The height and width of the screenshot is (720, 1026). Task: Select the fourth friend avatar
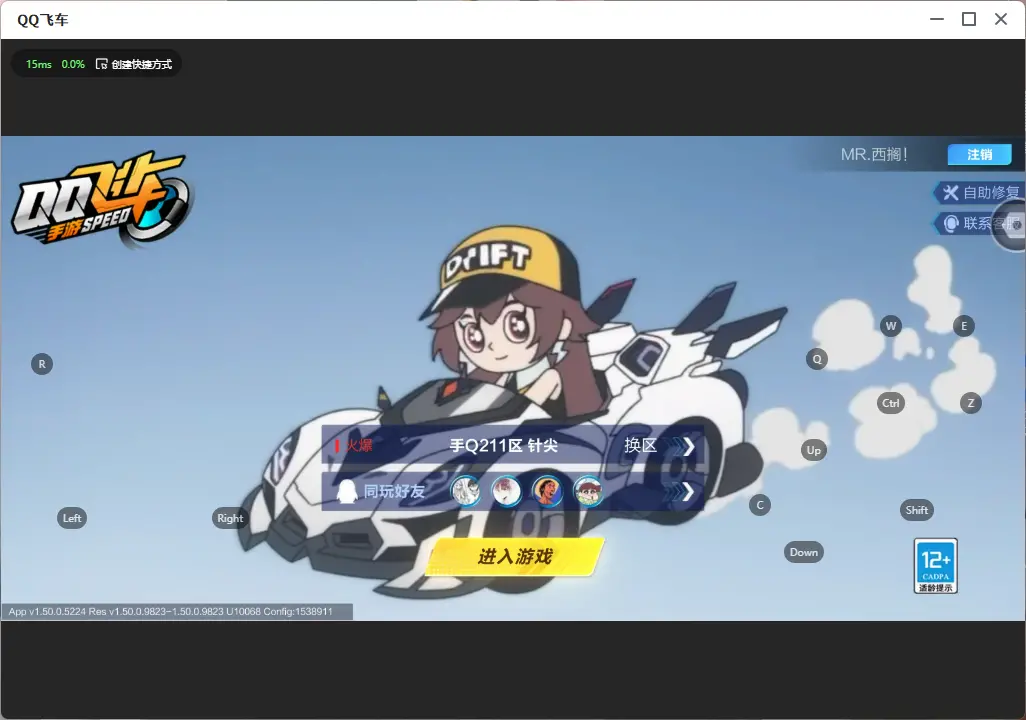tap(588, 491)
